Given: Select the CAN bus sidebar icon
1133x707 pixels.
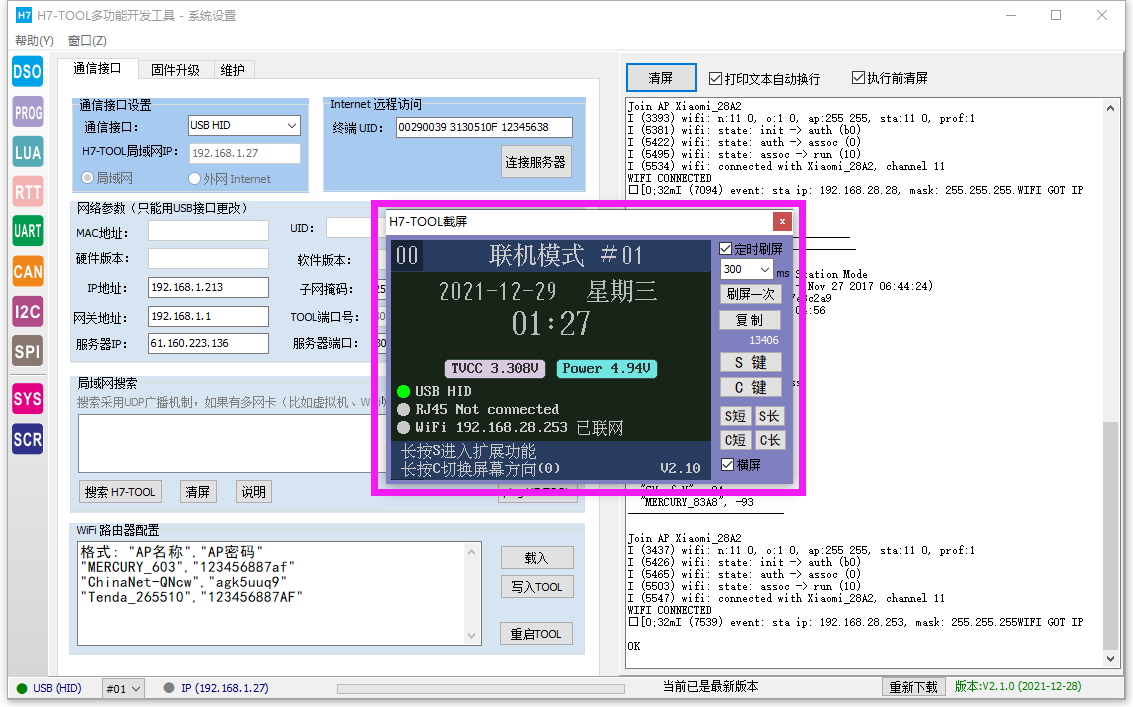Looking at the screenshot, I should coord(27,272).
